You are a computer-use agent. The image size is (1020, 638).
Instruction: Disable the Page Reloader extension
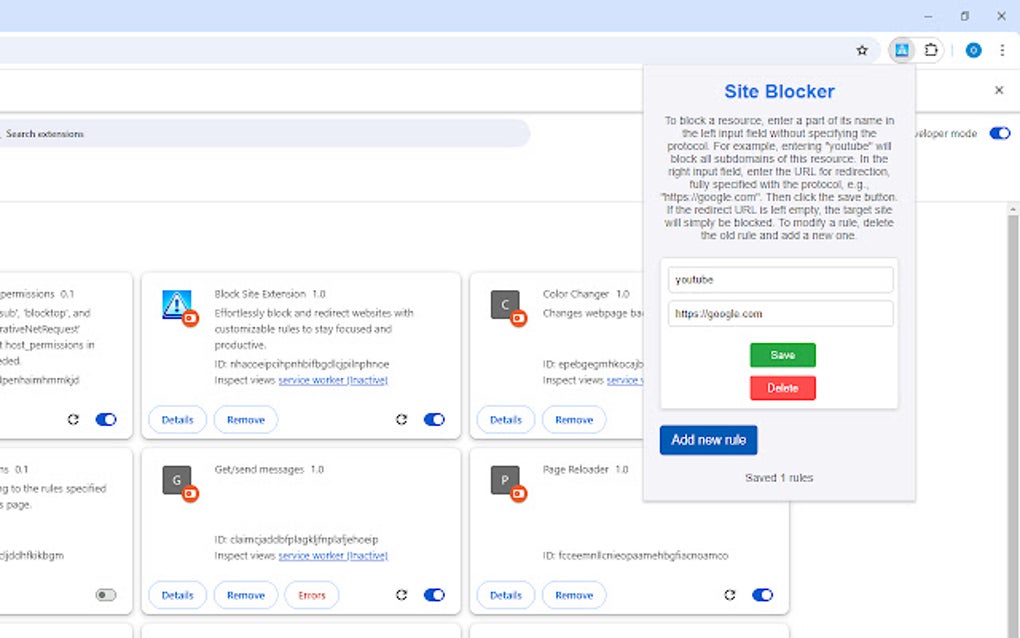click(x=762, y=595)
